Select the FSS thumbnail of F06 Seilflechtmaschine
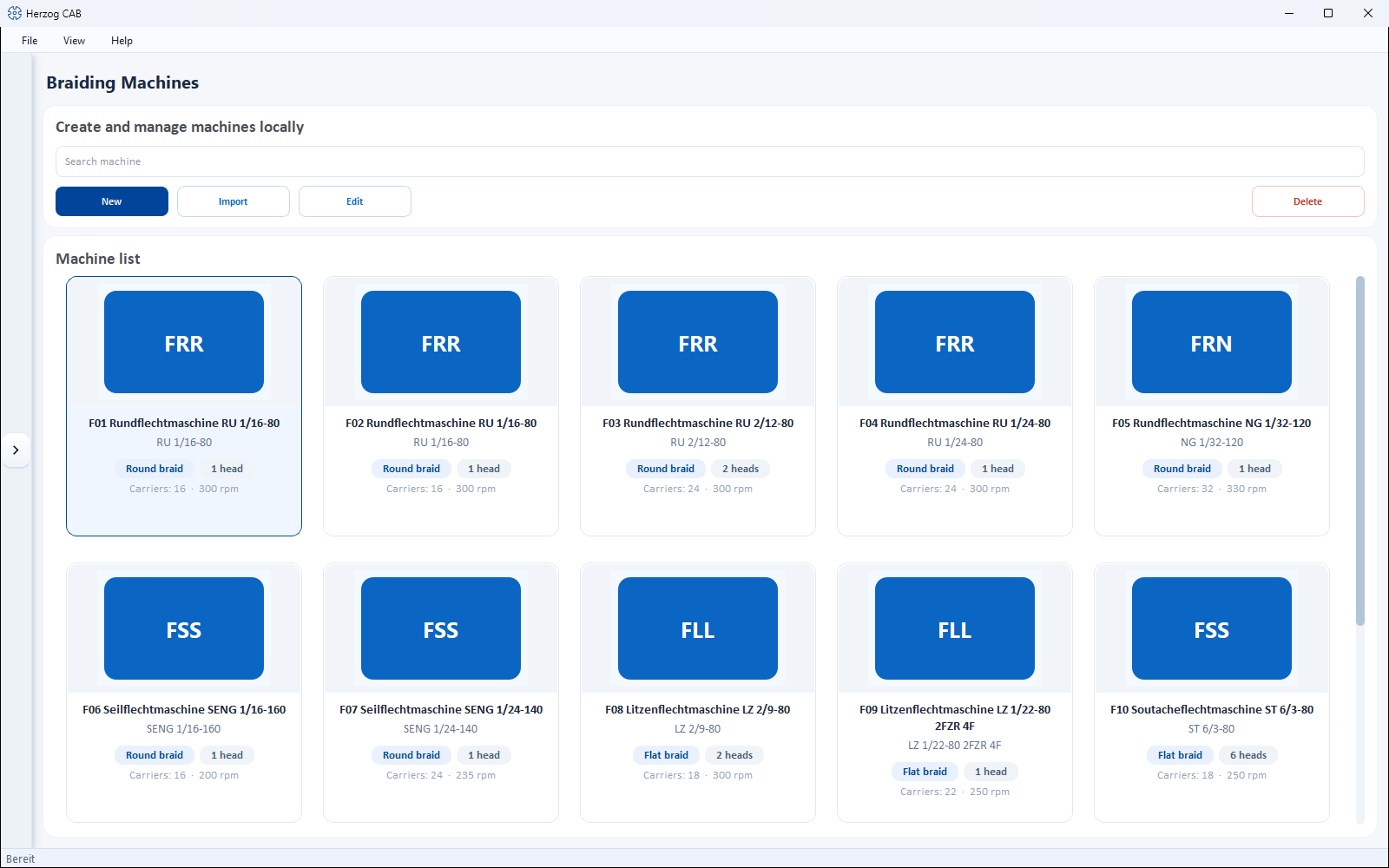The image size is (1389, 868). pyautogui.click(x=184, y=628)
